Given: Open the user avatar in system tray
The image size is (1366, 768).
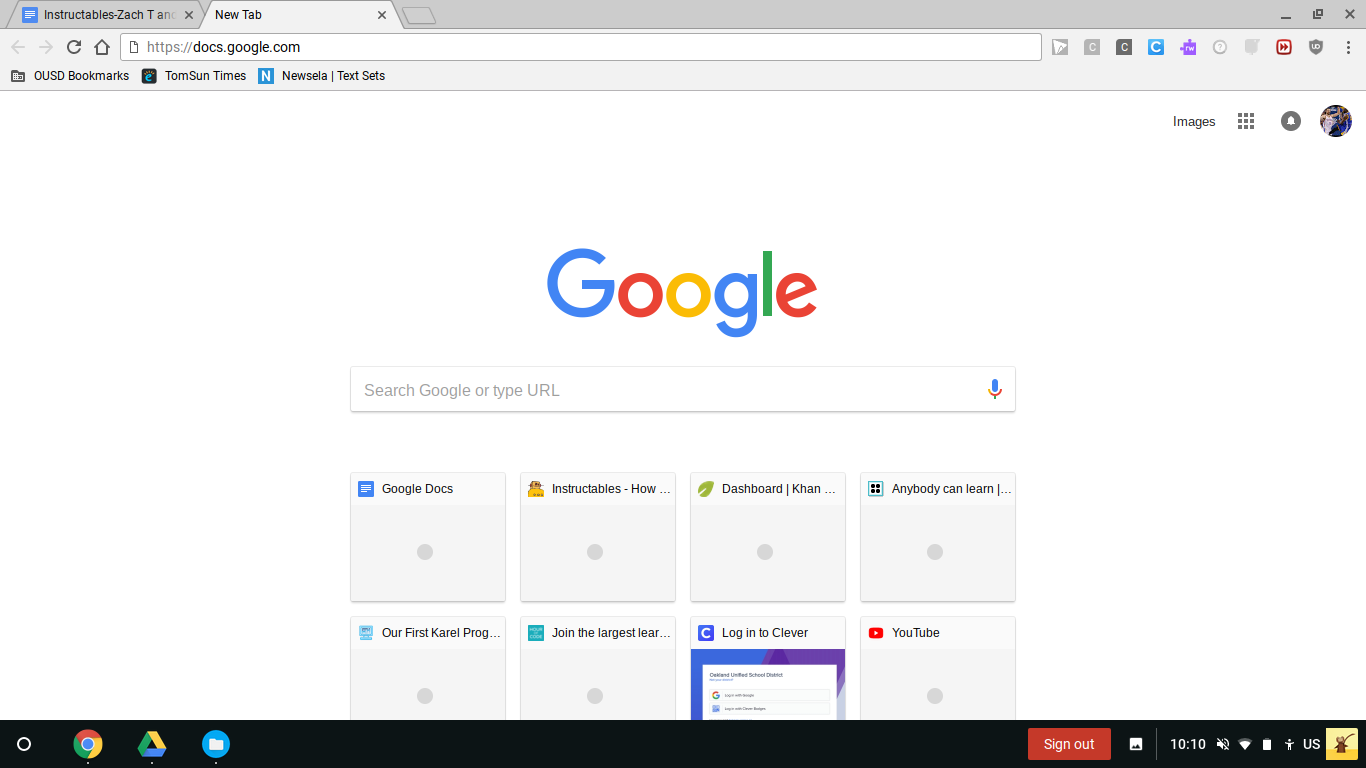Looking at the screenshot, I should [1342, 744].
